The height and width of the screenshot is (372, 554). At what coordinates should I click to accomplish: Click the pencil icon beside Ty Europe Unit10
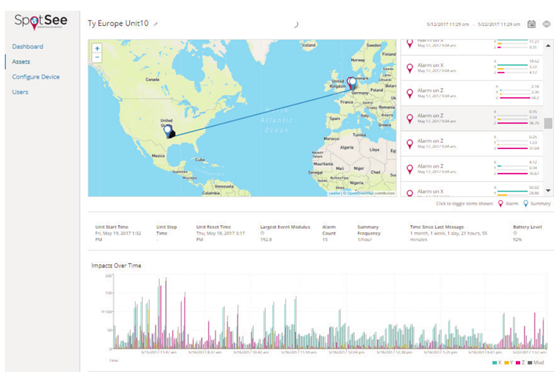156,24
